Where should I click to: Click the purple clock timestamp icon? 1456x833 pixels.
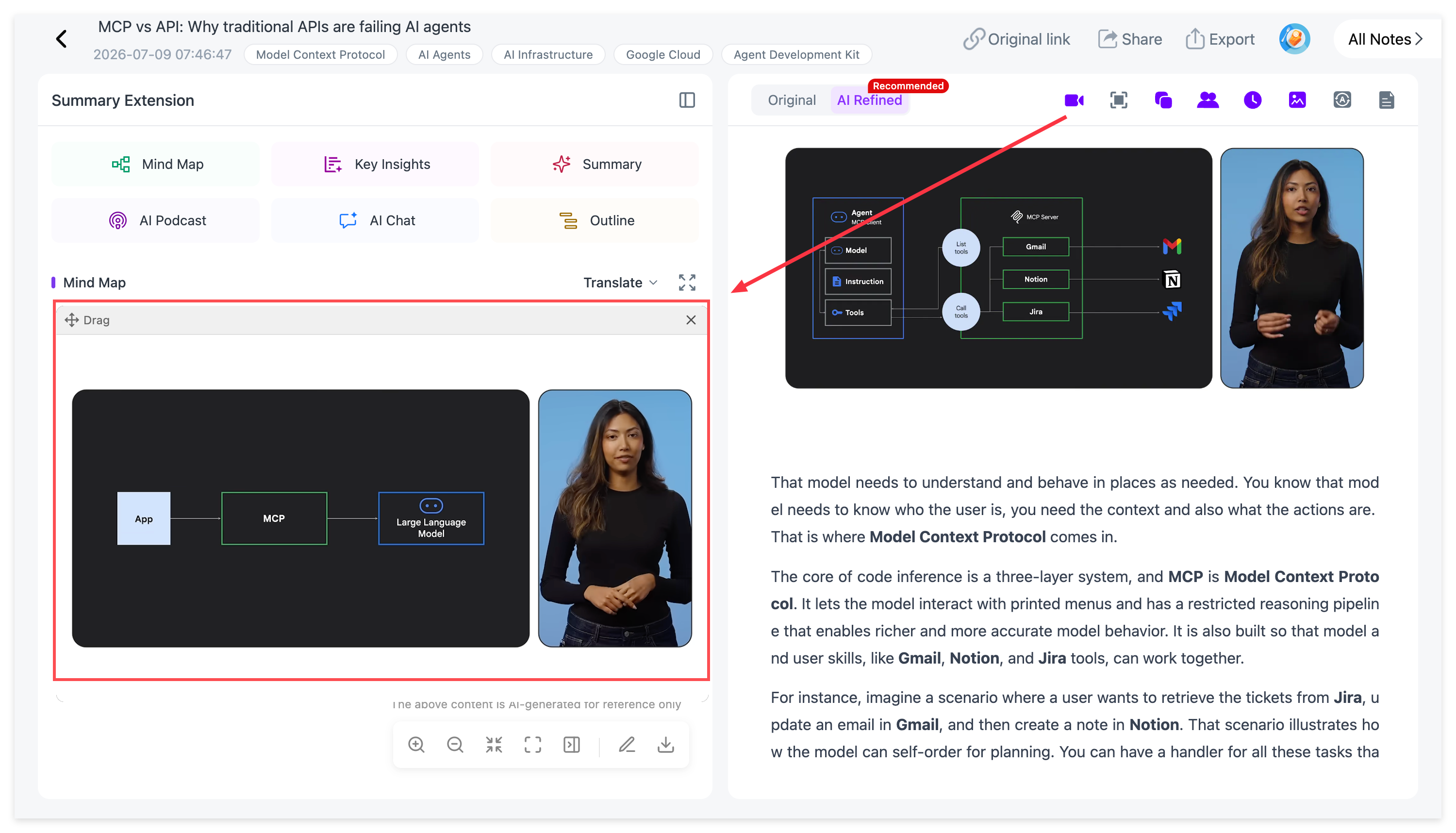click(1253, 100)
